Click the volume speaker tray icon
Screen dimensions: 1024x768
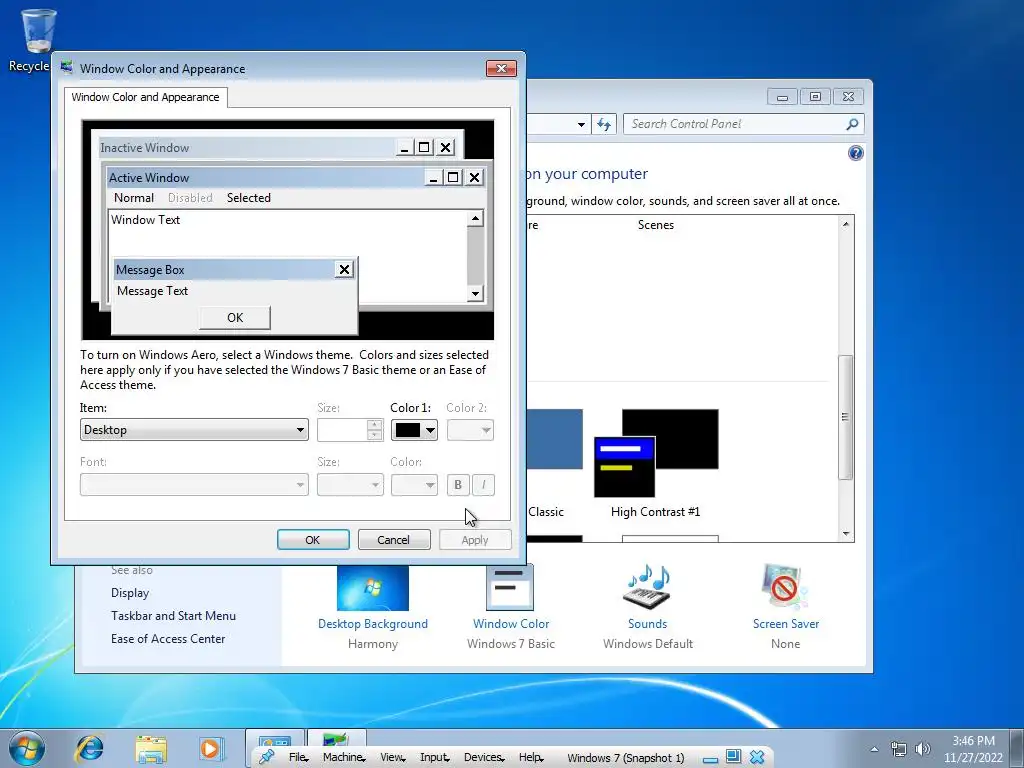[922, 749]
